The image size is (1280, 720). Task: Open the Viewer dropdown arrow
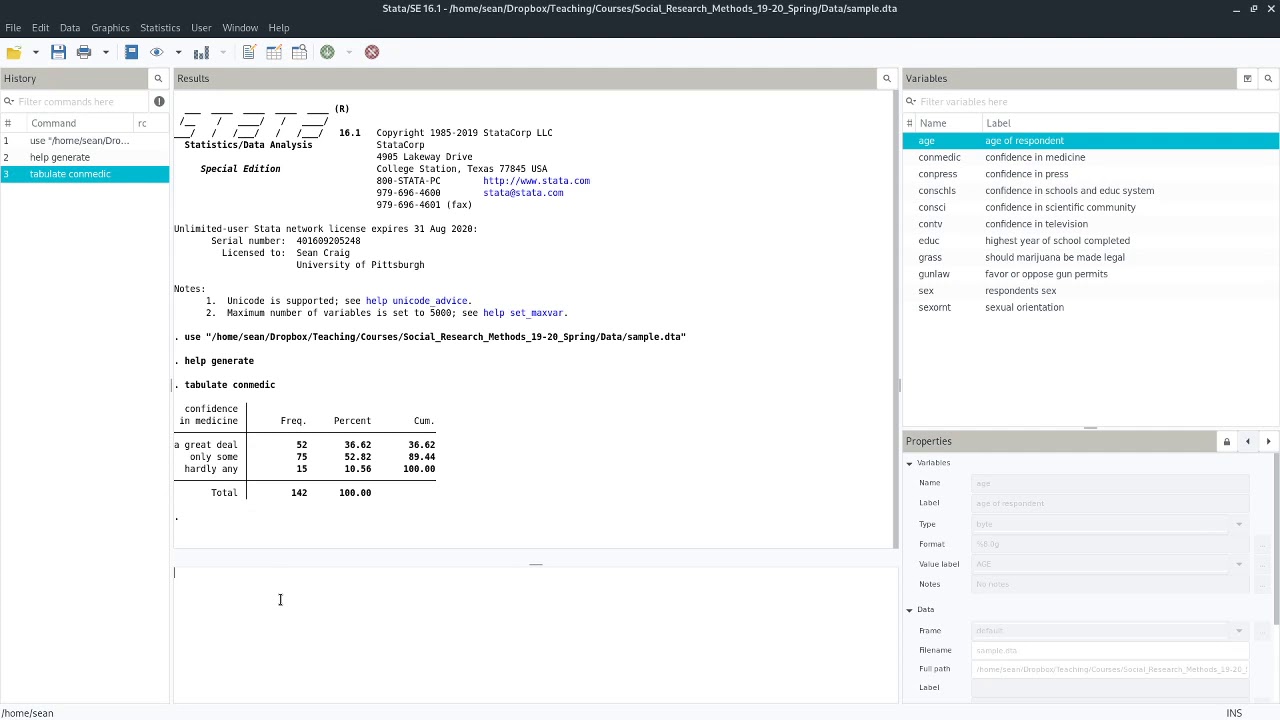[178, 52]
